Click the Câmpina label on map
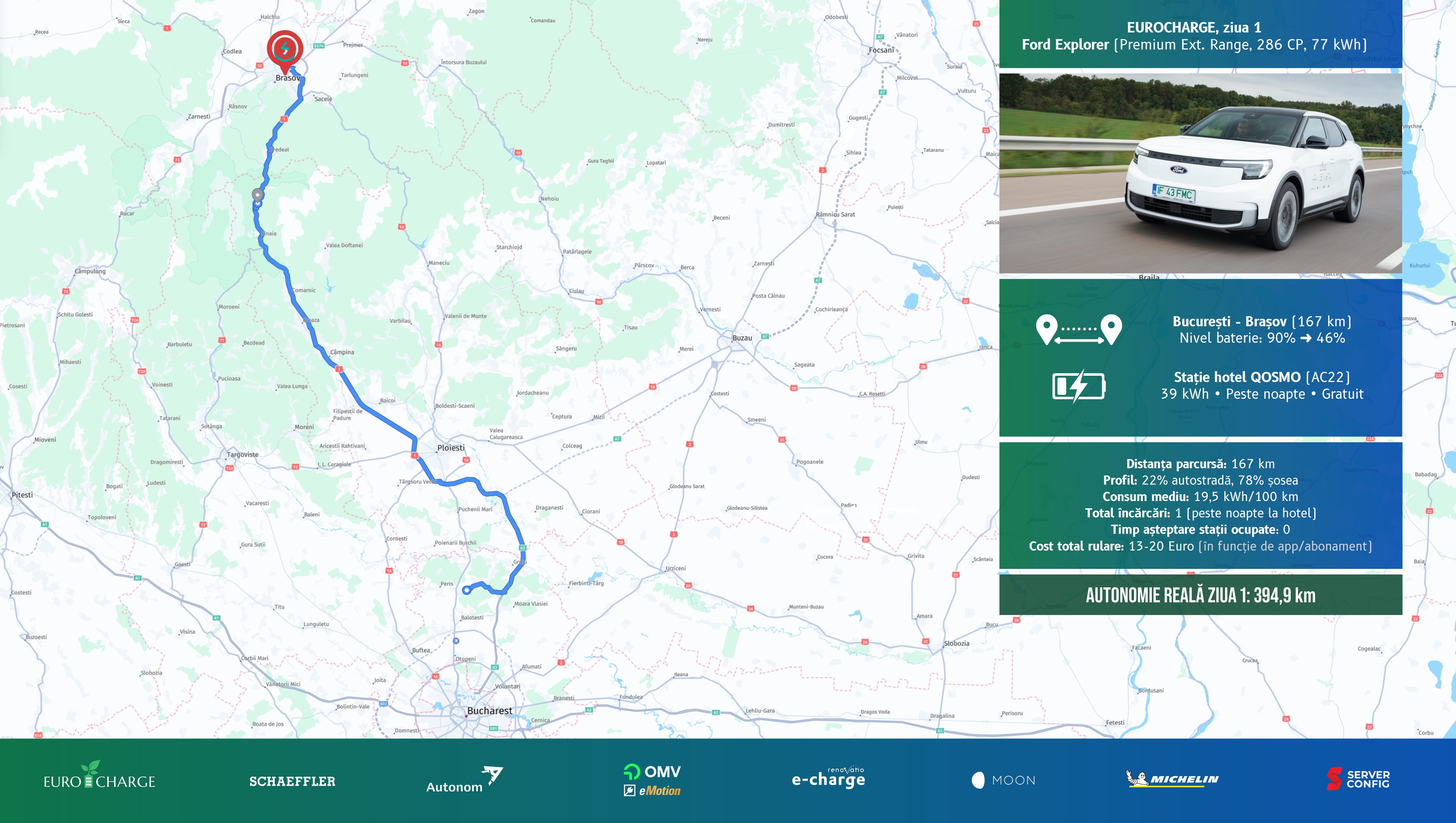 (x=342, y=352)
